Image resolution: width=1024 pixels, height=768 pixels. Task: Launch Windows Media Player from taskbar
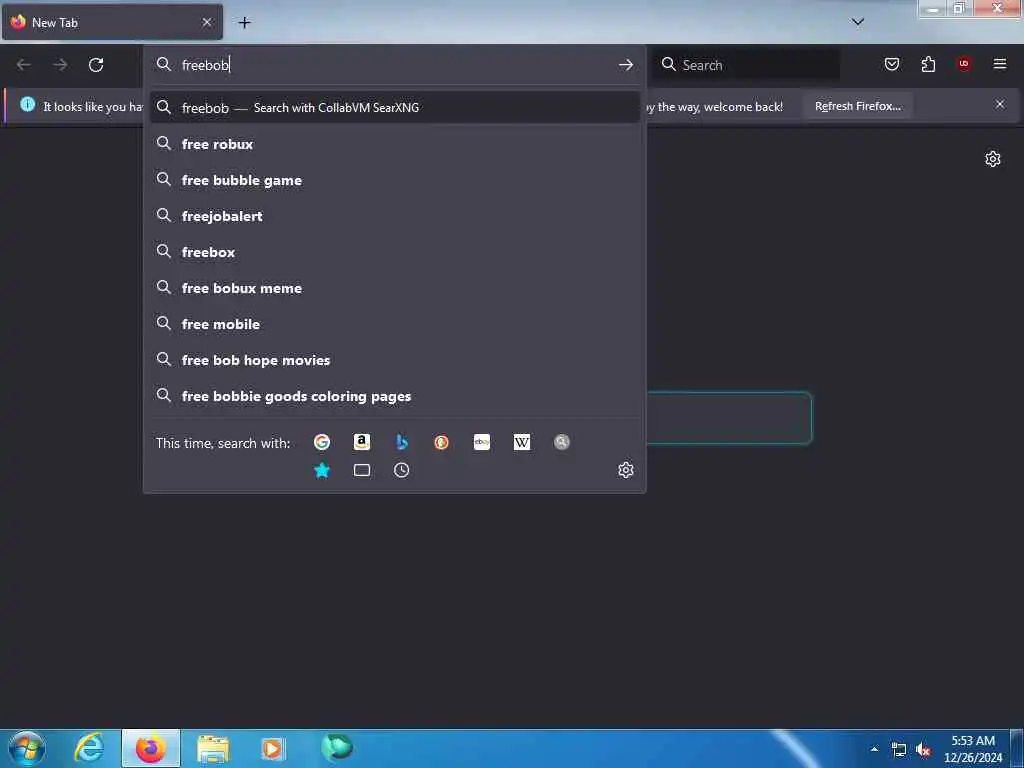(273, 748)
